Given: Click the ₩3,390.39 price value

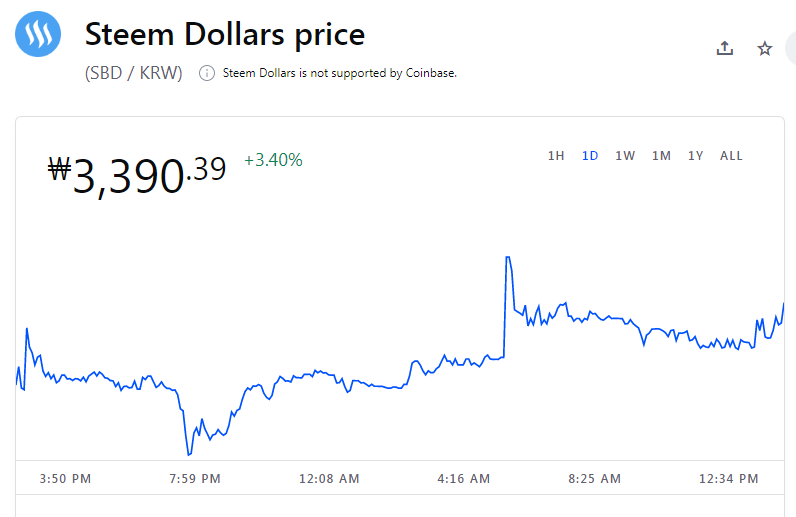Looking at the screenshot, I should click(137, 175).
